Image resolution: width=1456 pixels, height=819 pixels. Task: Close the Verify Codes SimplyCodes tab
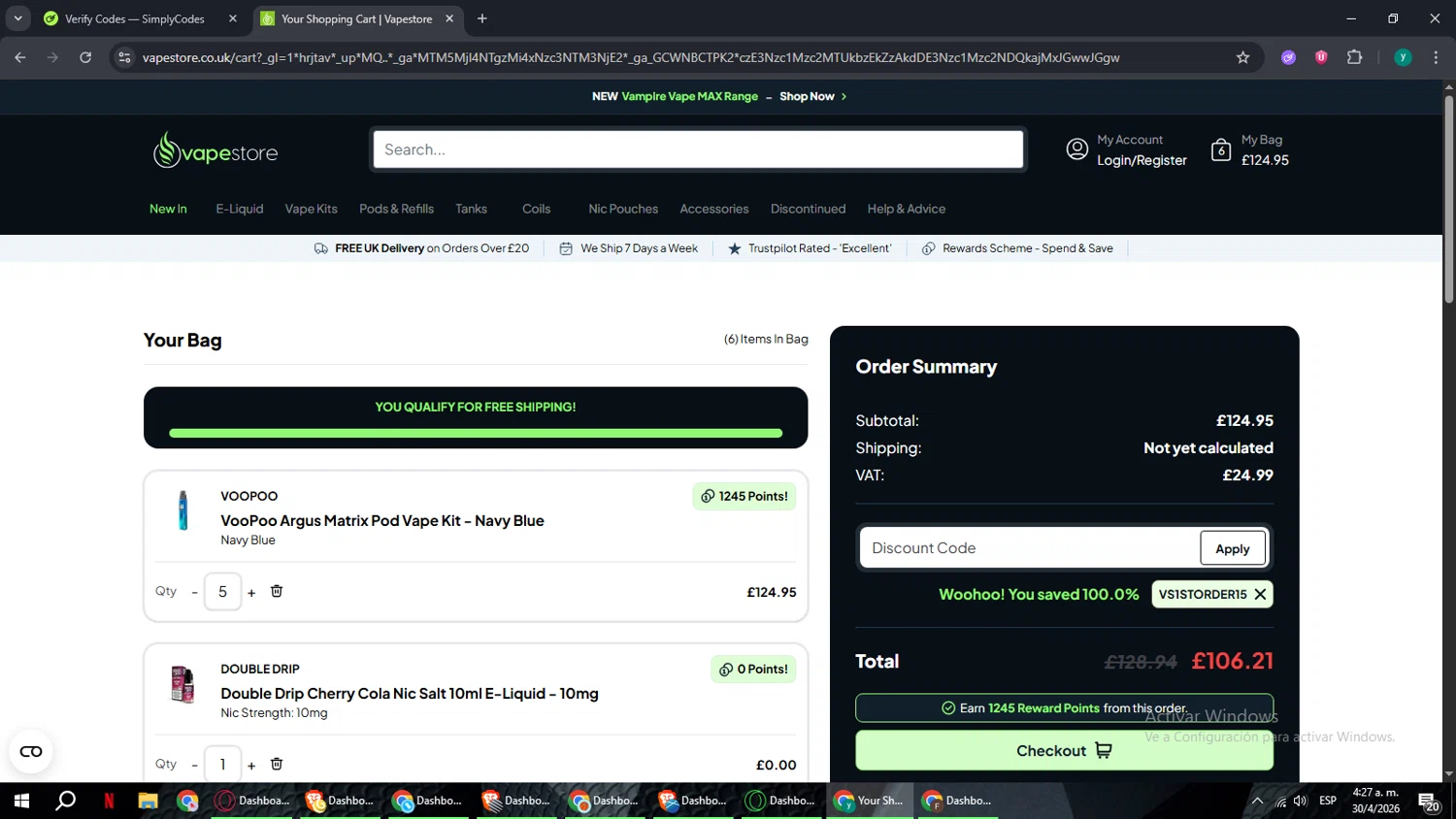(x=233, y=18)
